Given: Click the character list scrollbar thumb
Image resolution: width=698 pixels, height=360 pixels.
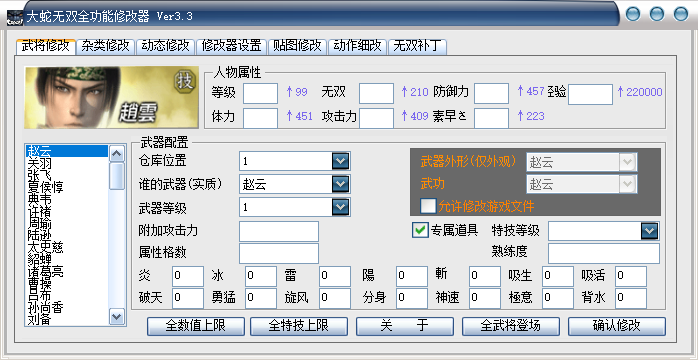Looking at the screenshot, I should click(117, 176).
